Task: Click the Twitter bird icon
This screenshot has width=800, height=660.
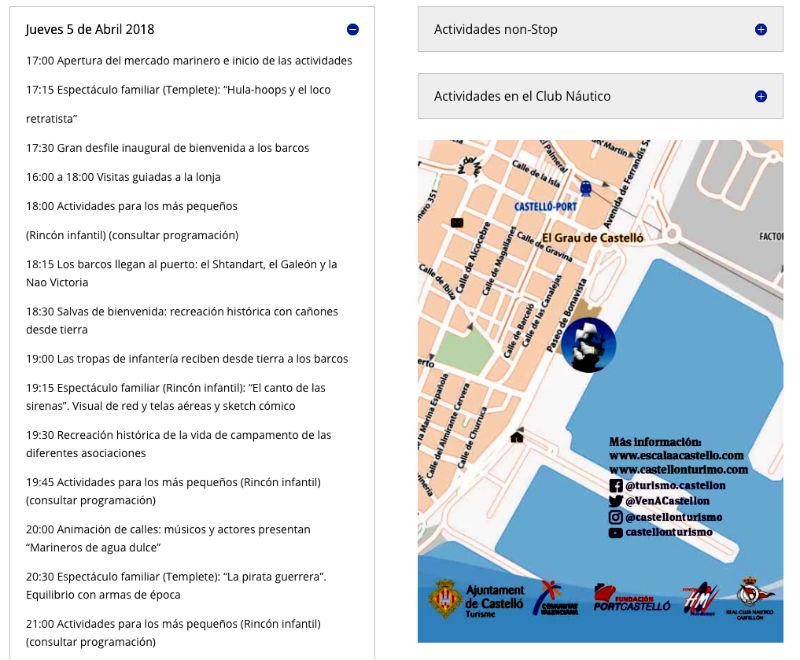Action: [x=616, y=501]
